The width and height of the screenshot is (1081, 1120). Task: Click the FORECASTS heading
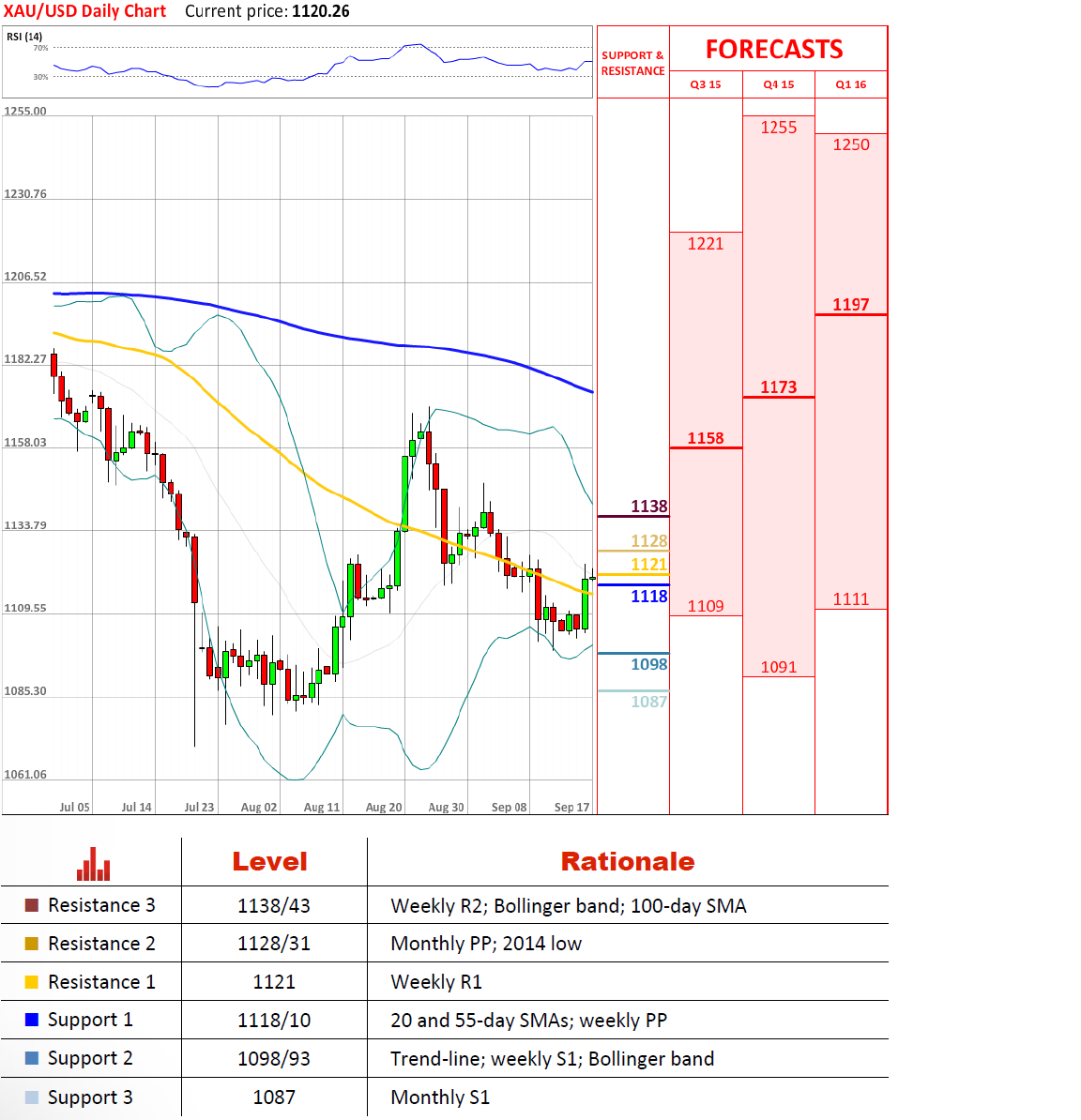pos(774,50)
